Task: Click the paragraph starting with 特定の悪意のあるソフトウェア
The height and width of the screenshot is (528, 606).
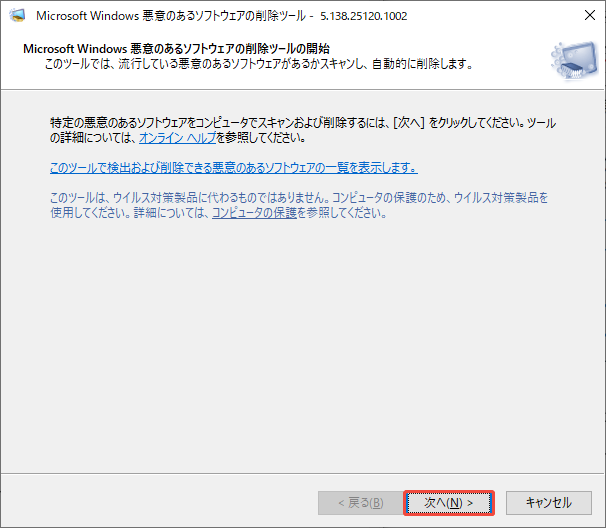Action: [x=303, y=130]
